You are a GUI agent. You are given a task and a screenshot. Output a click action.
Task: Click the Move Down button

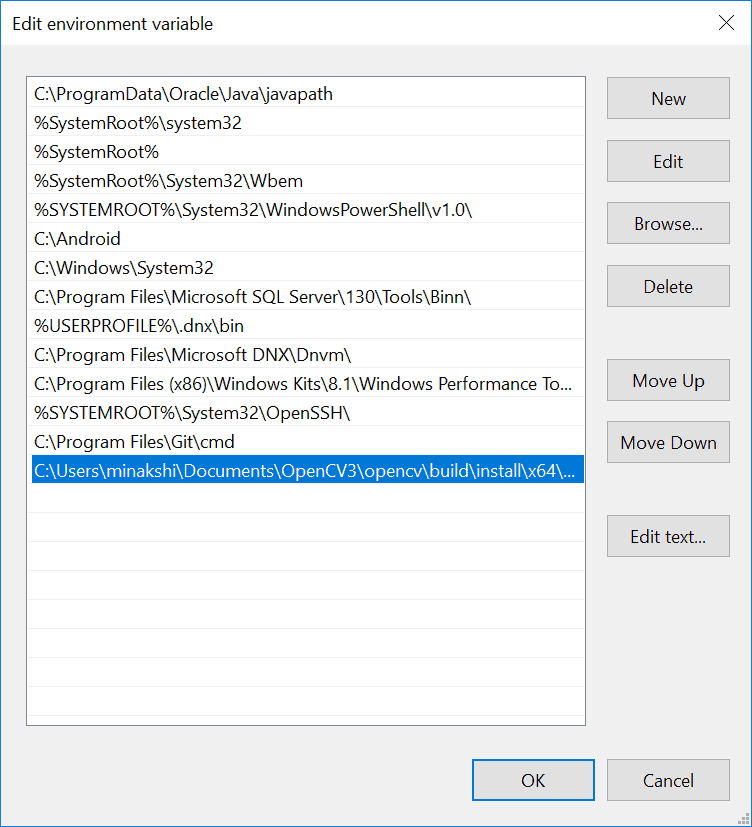pos(668,442)
